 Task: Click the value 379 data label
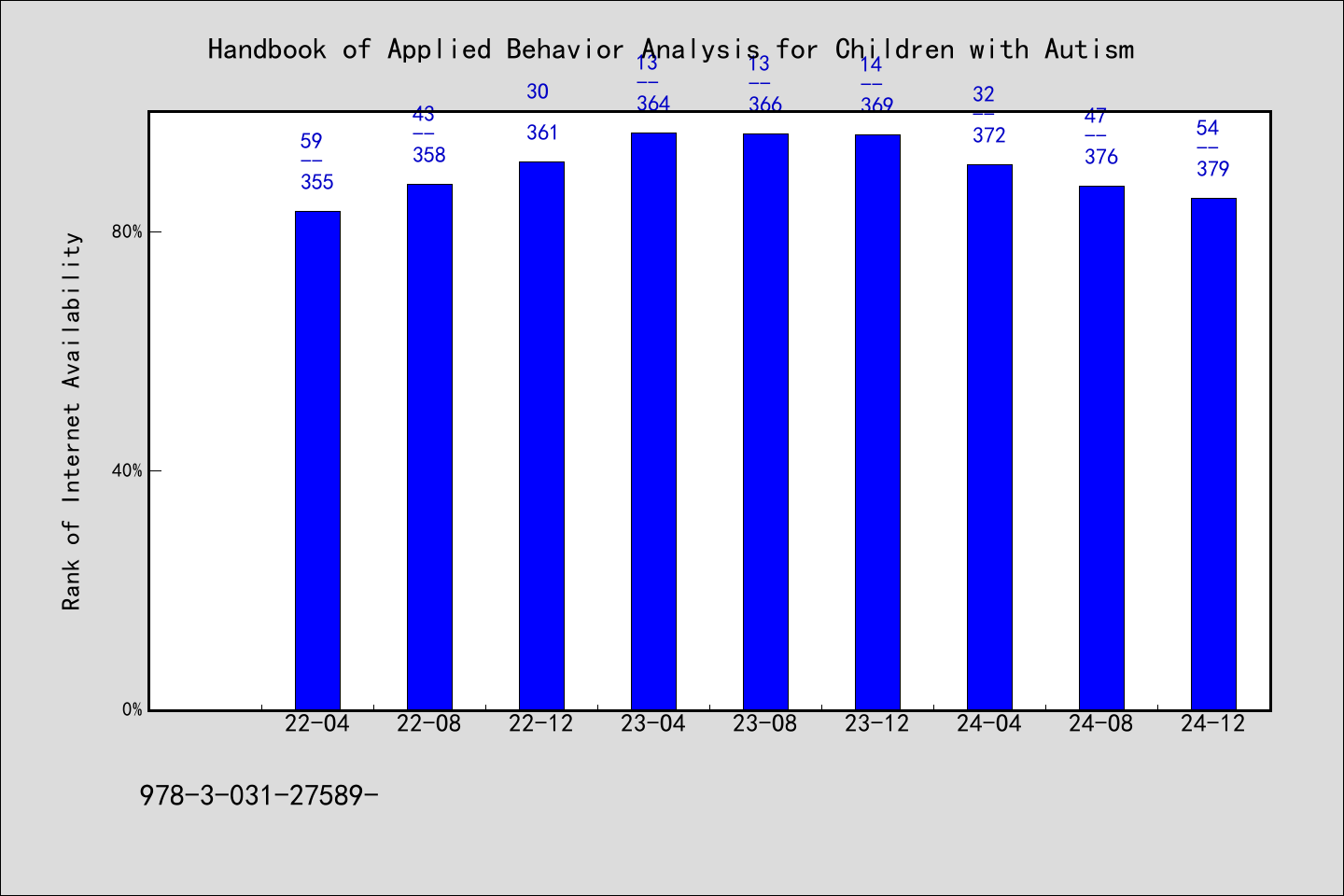(x=1213, y=169)
